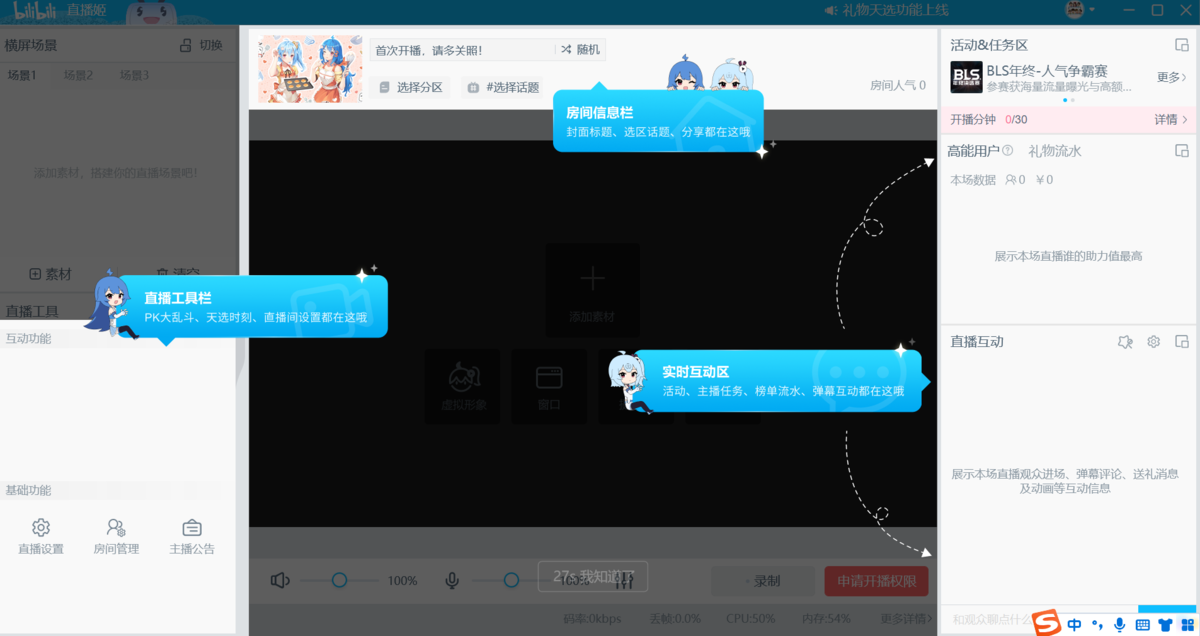Click the 申请开播权限 red button
The width and height of the screenshot is (1200, 636).
pos(876,581)
